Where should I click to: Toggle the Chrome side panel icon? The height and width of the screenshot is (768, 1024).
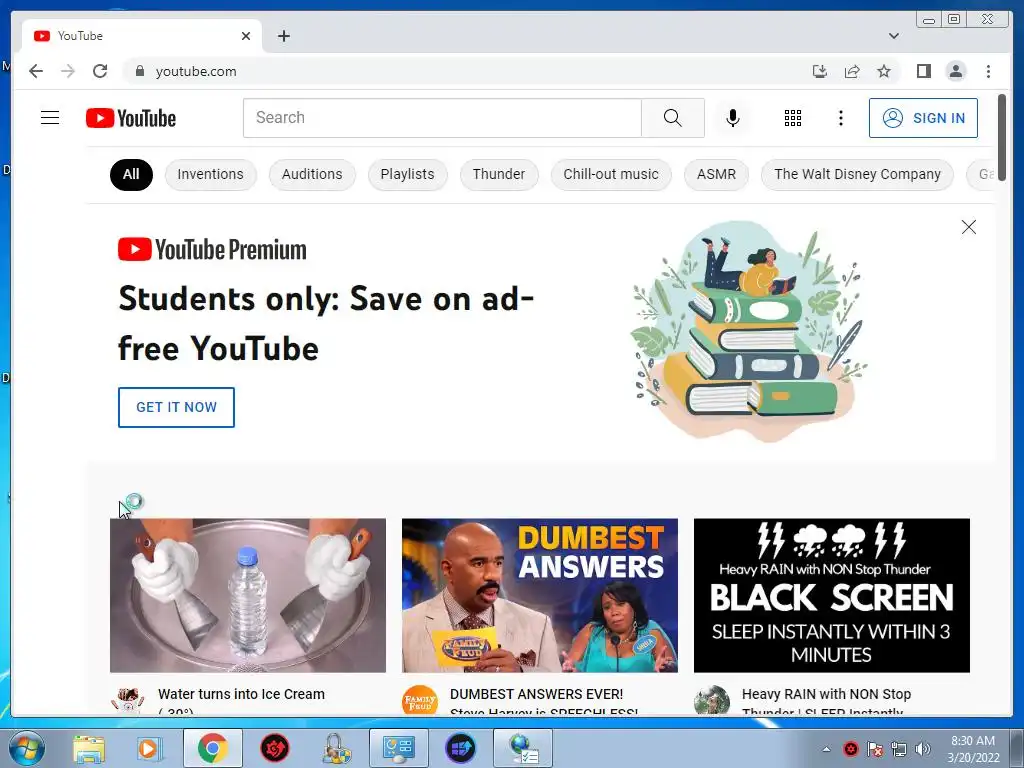(923, 71)
